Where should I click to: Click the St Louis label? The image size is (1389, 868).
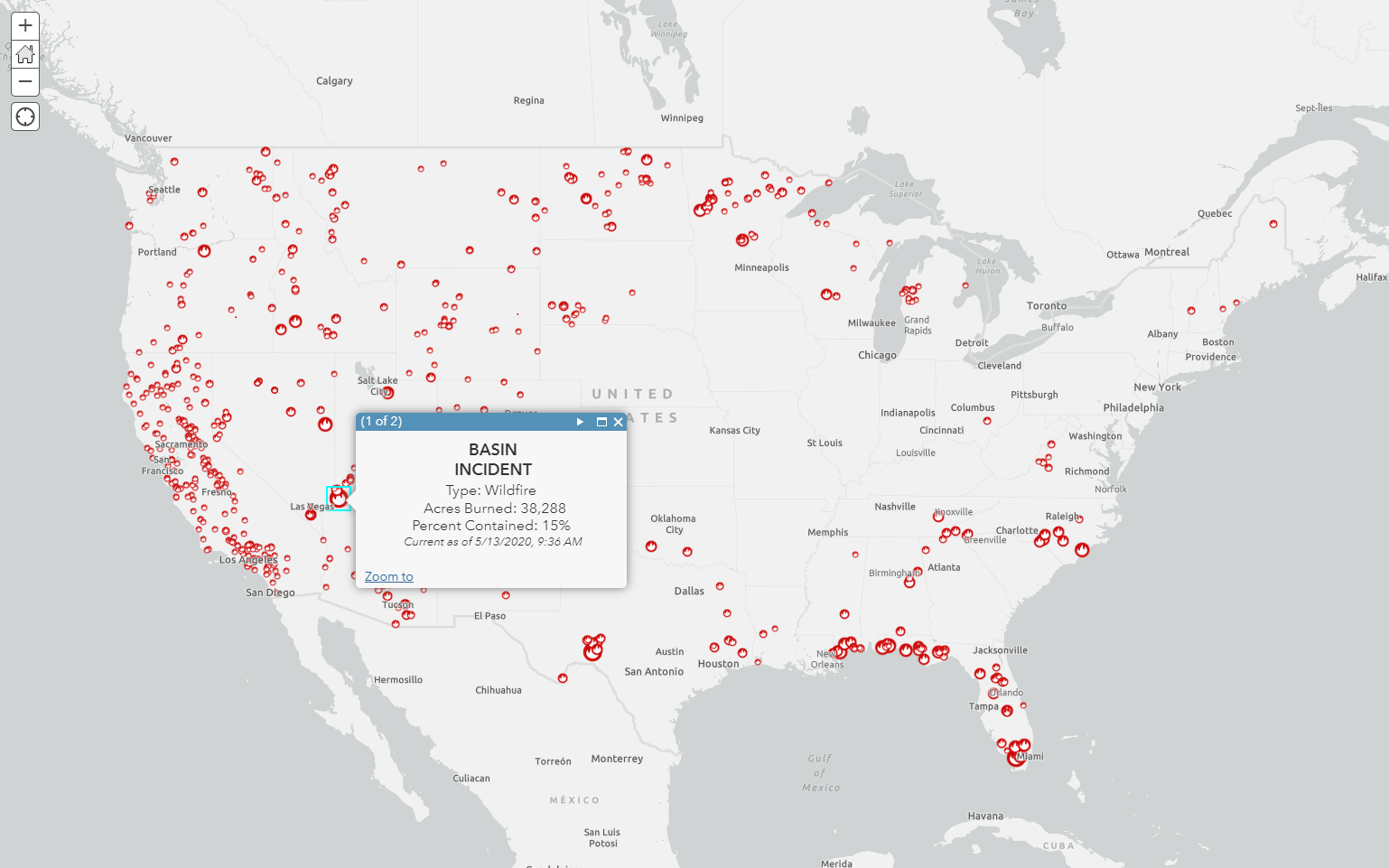[825, 443]
